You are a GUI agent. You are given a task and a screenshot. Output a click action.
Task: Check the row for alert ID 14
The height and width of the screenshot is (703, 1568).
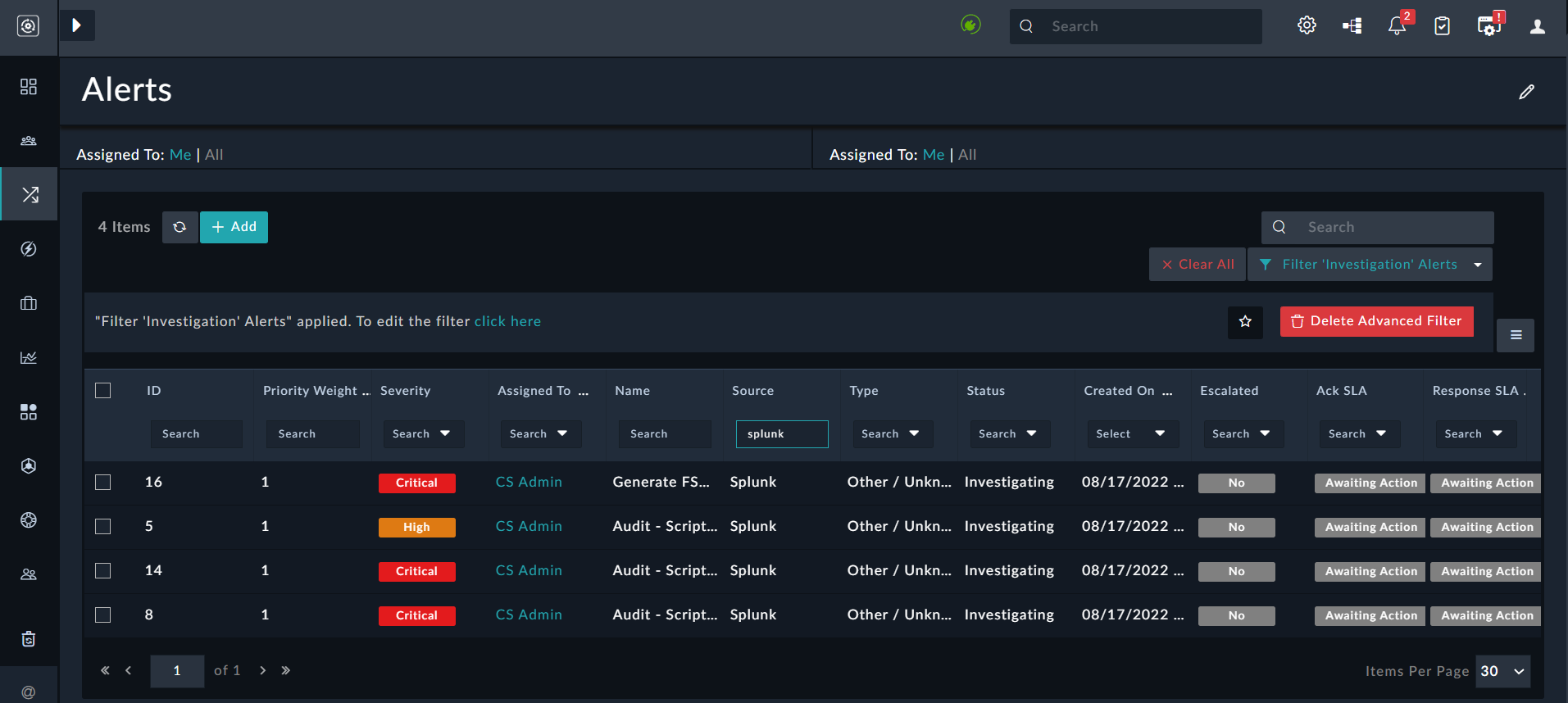(102, 570)
